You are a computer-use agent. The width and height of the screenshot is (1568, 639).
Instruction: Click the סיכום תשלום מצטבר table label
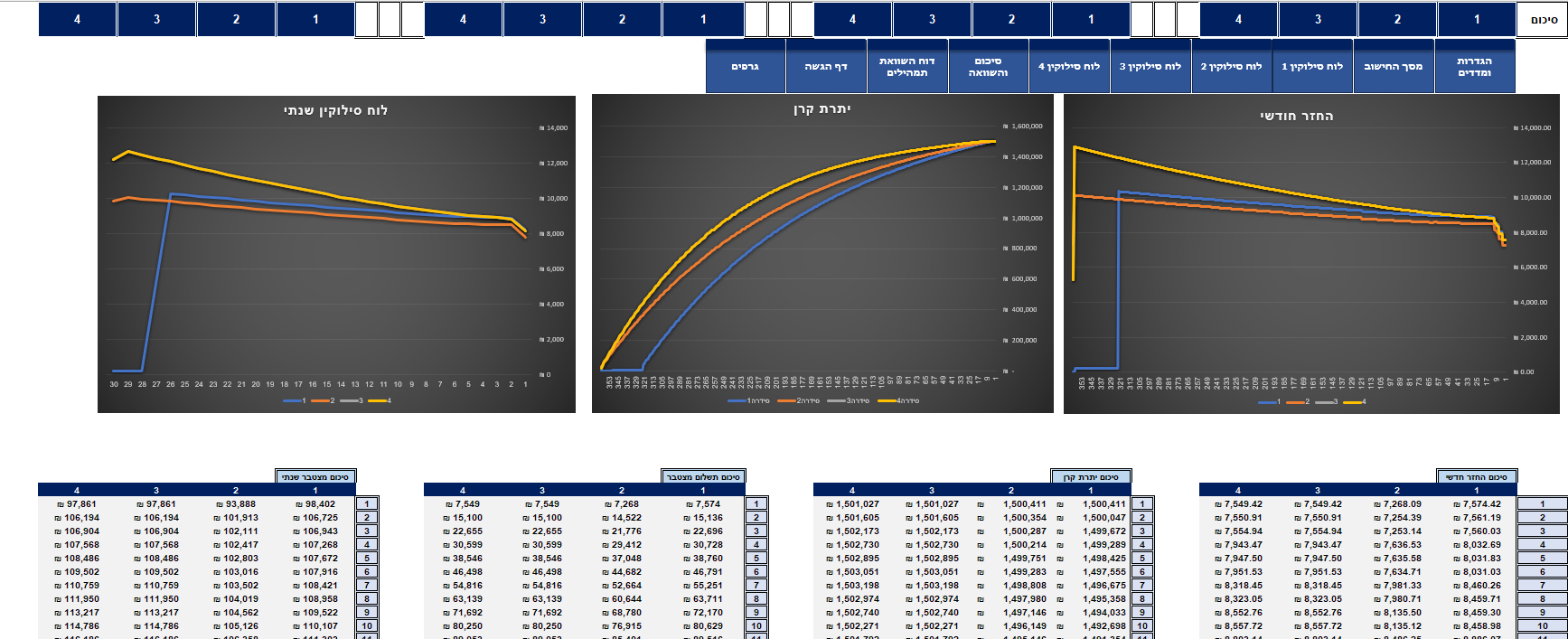[x=703, y=477]
